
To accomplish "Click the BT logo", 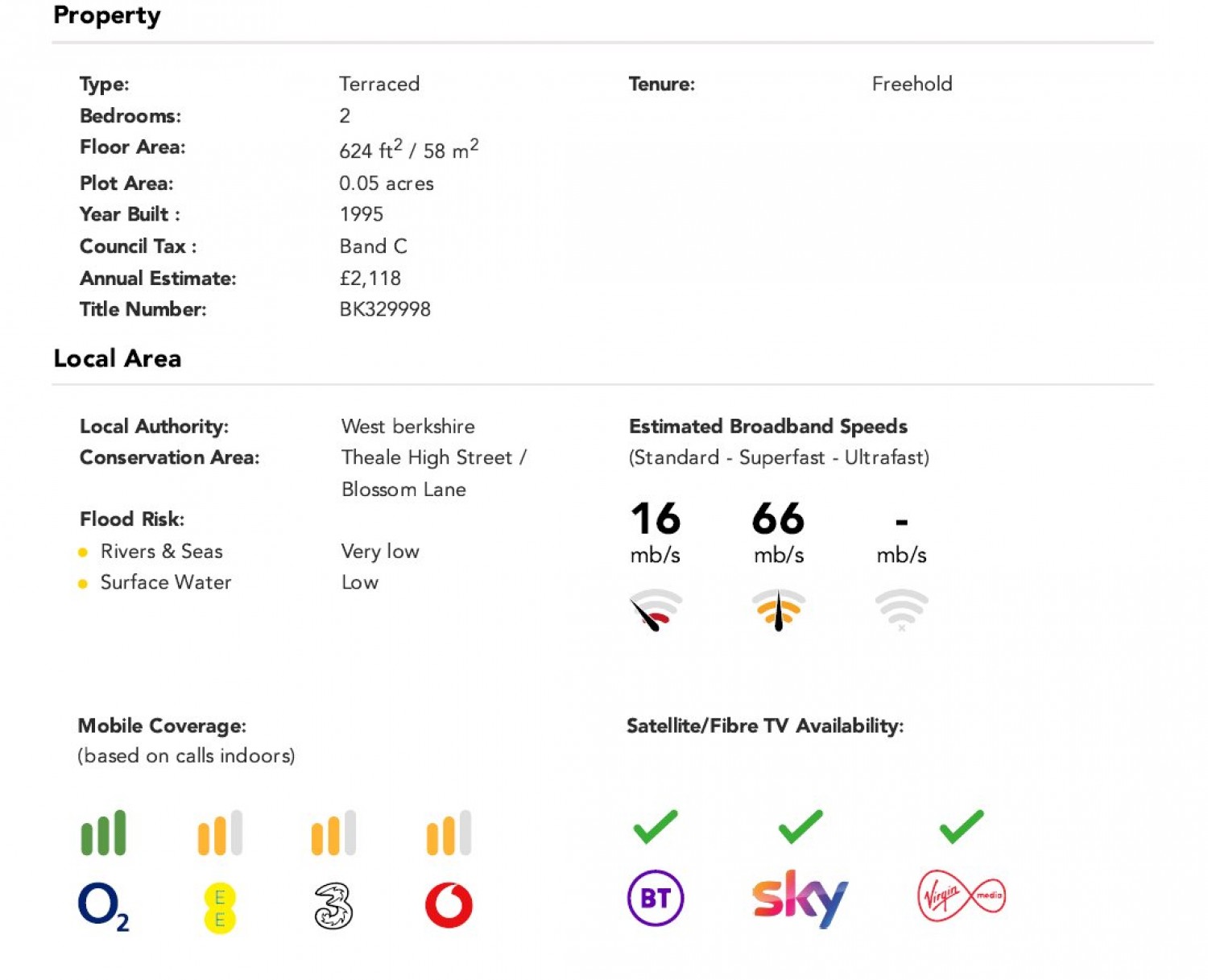I will (x=656, y=898).
